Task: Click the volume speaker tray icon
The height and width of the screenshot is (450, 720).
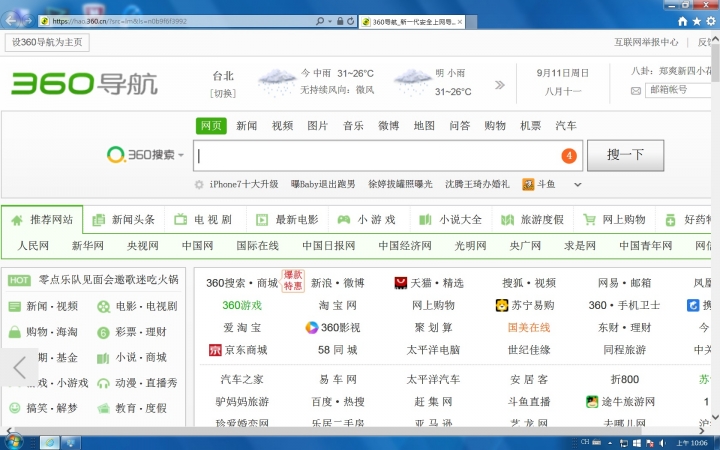Action: (x=663, y=443)
